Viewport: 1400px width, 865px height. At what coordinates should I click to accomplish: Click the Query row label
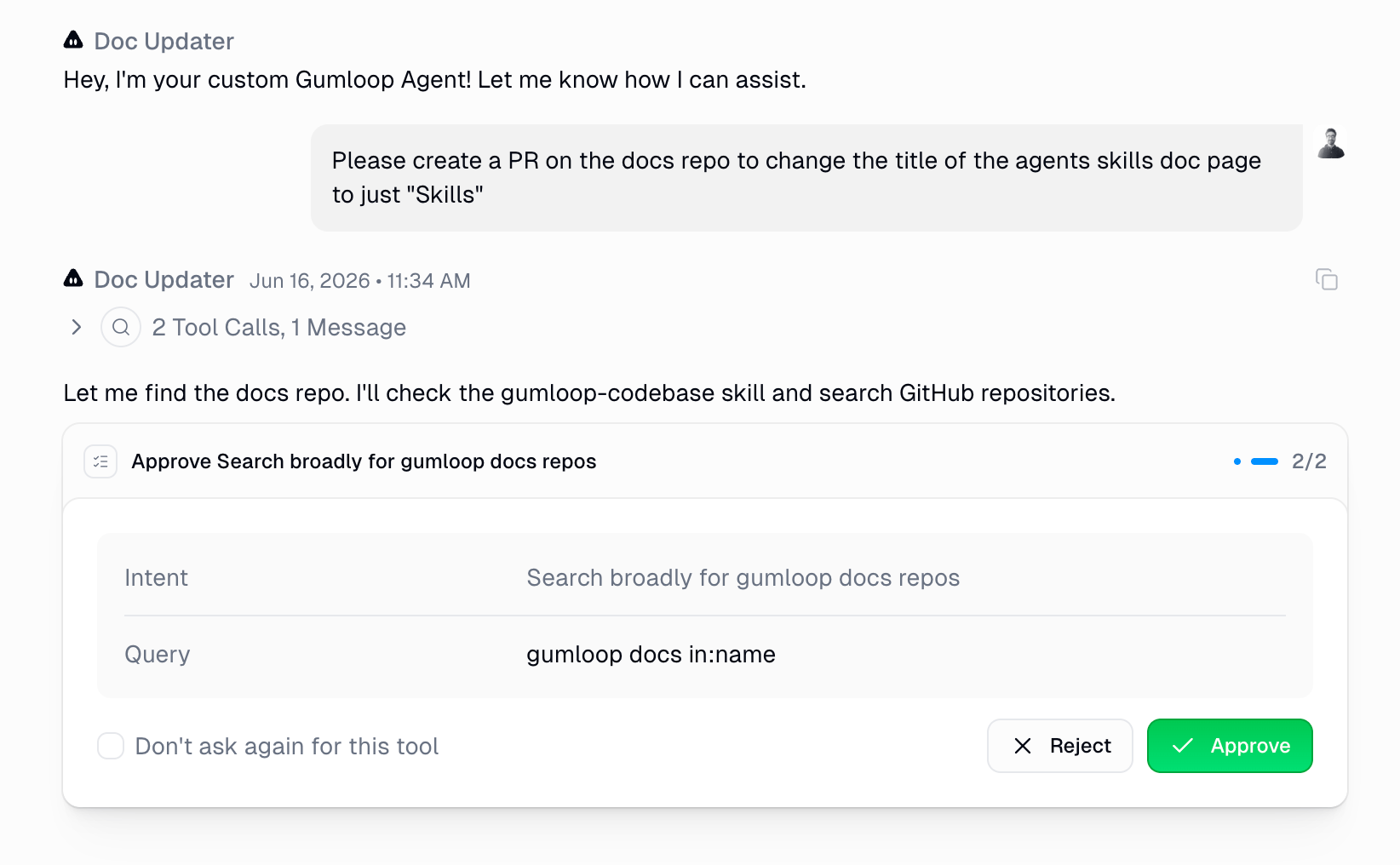pos(158,654)
